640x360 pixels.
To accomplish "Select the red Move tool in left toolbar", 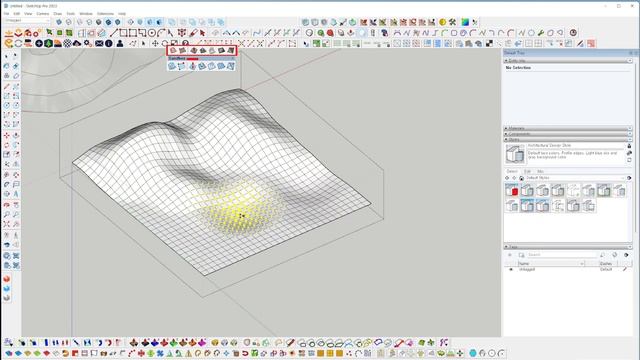I will click(x=7, y=135).
